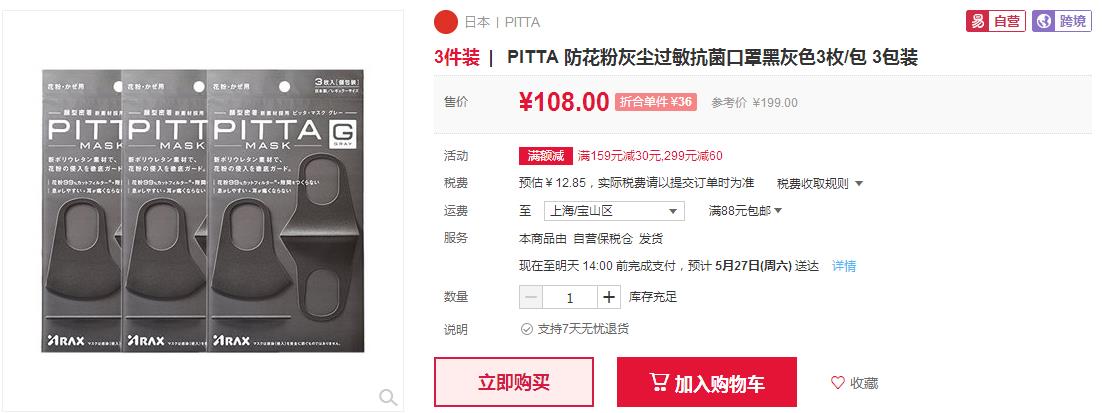Click the heart icon to favorite item
This screenshot has width=1102, height=413.
pos(837,383)
